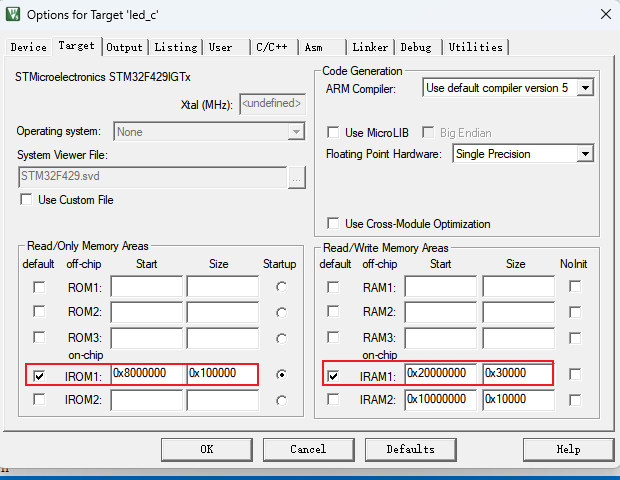
Task: Uncheck the IRAM1 default checkbox
Action: (x=333, y=375)
